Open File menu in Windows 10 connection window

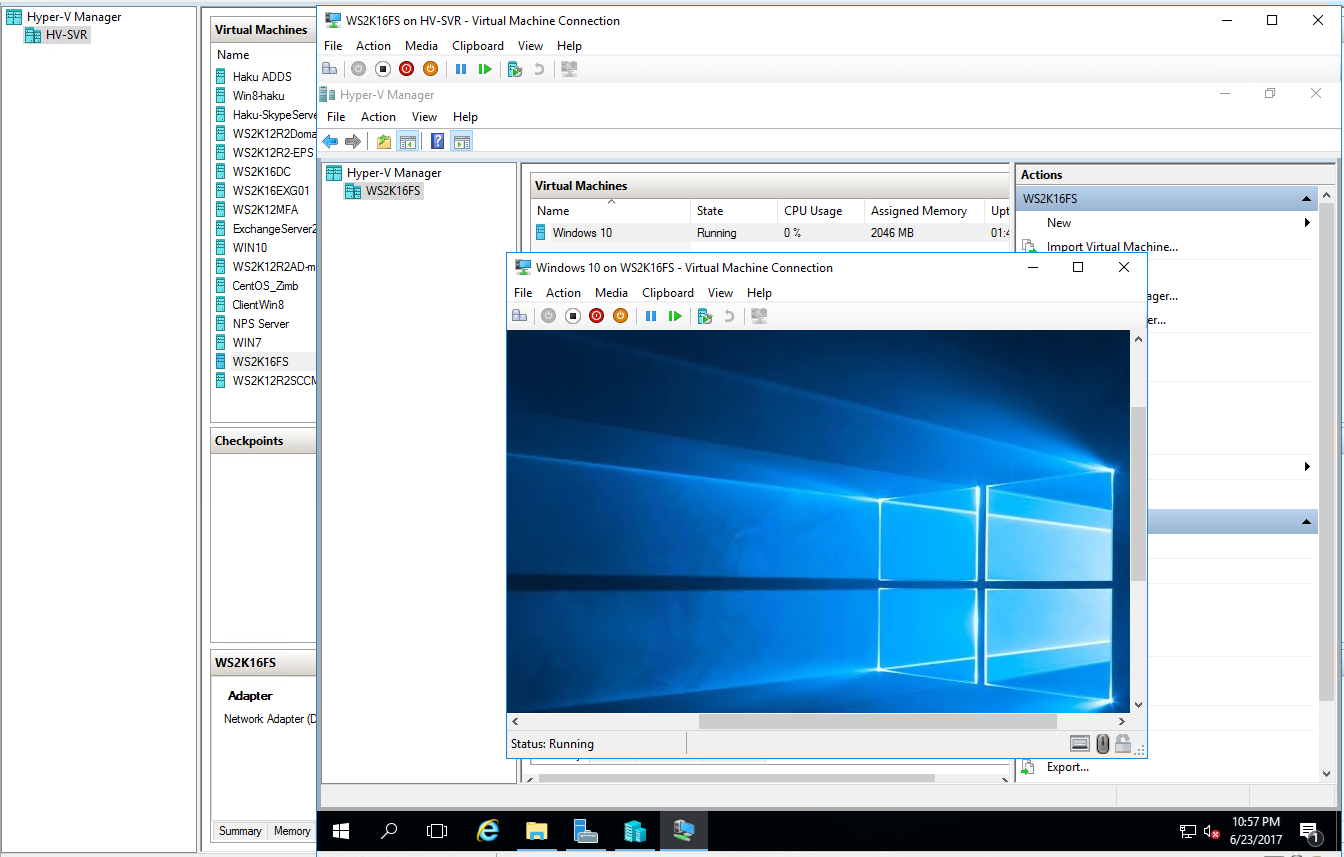point(523,293)
